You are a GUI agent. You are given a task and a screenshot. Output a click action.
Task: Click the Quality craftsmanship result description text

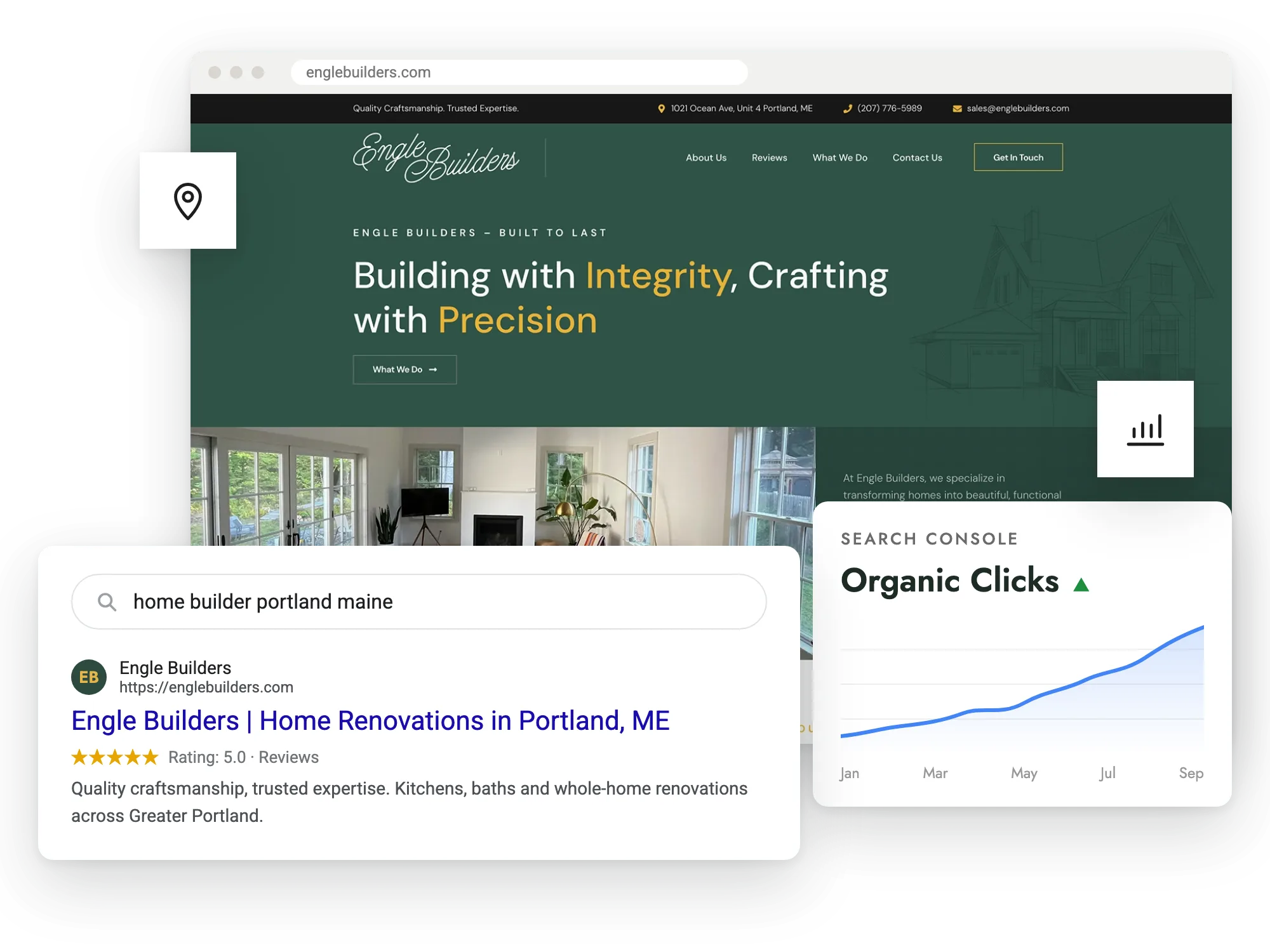click(x=410, y=802)
